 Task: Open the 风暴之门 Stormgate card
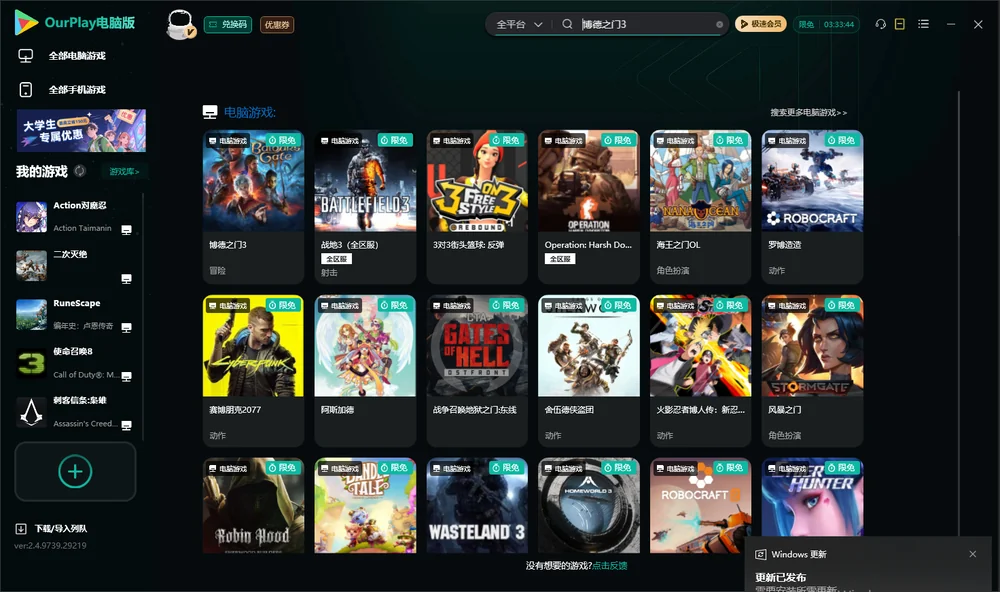coord(812,371)
